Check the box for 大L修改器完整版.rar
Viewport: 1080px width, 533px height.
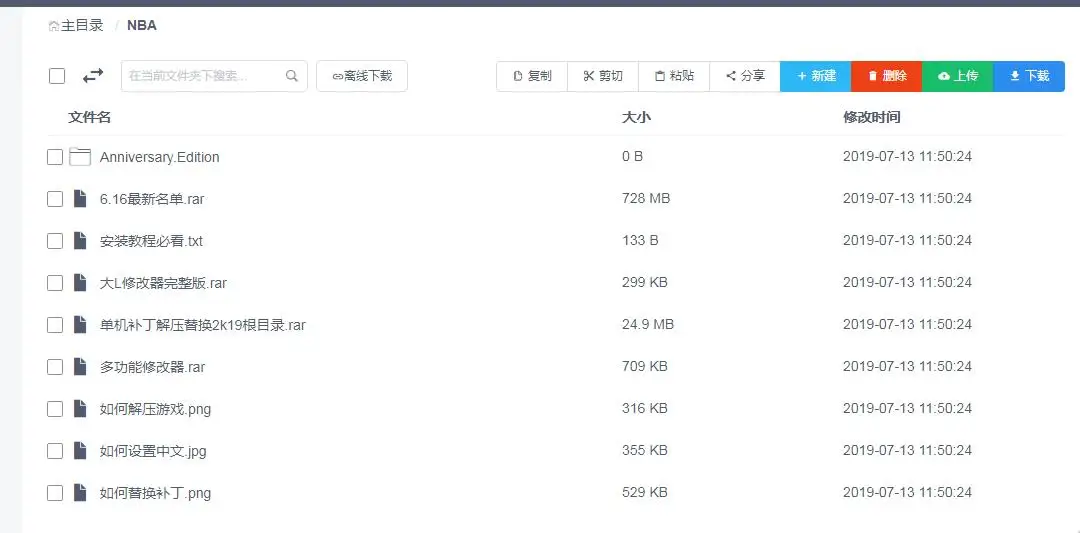55,283
